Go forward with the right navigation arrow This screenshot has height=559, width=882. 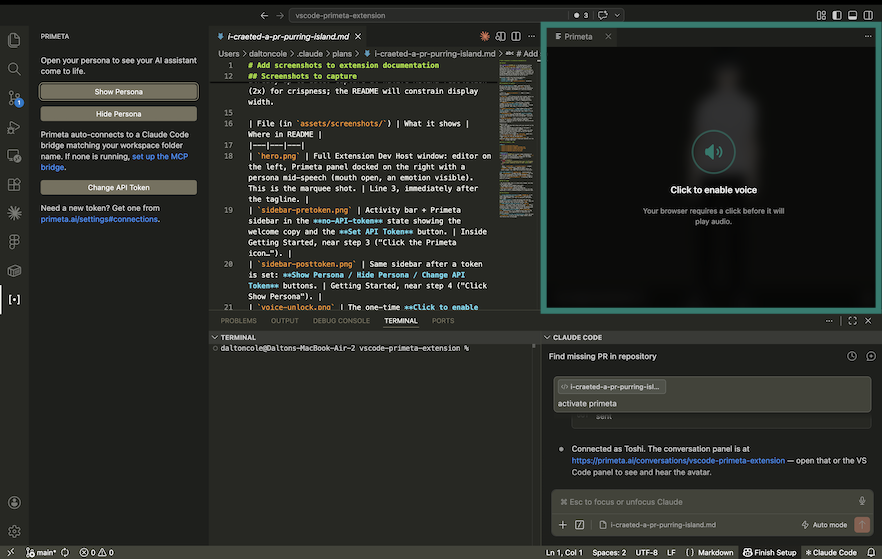tap(280, 15)
